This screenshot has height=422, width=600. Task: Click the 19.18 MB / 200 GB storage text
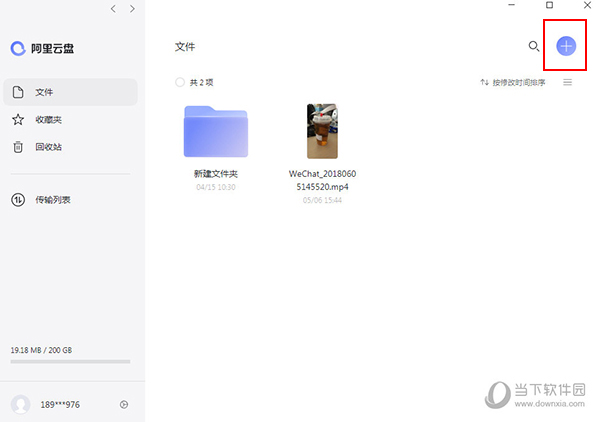[x=41, y=350]
